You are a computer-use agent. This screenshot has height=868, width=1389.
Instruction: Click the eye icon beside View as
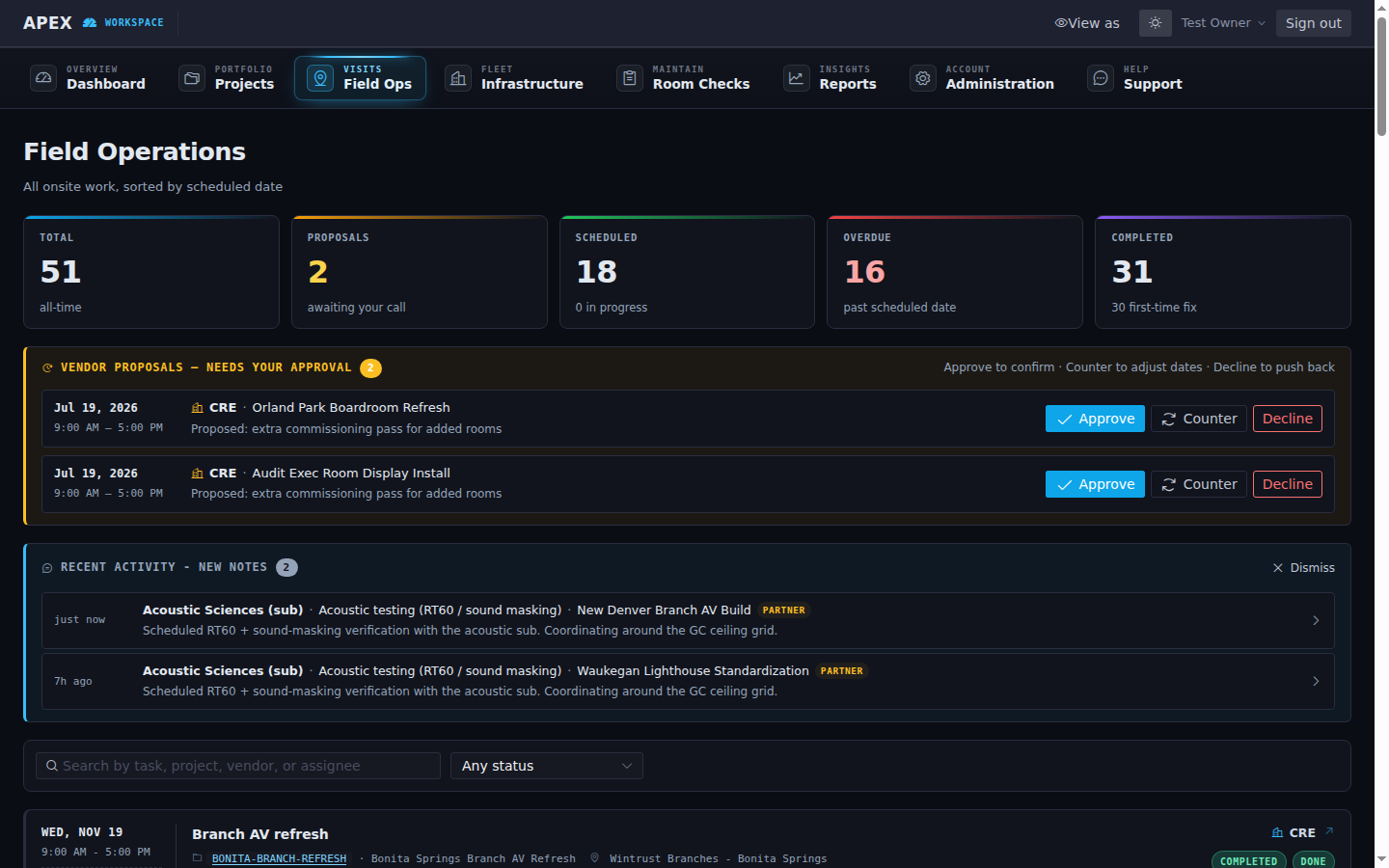point(1060,23)
